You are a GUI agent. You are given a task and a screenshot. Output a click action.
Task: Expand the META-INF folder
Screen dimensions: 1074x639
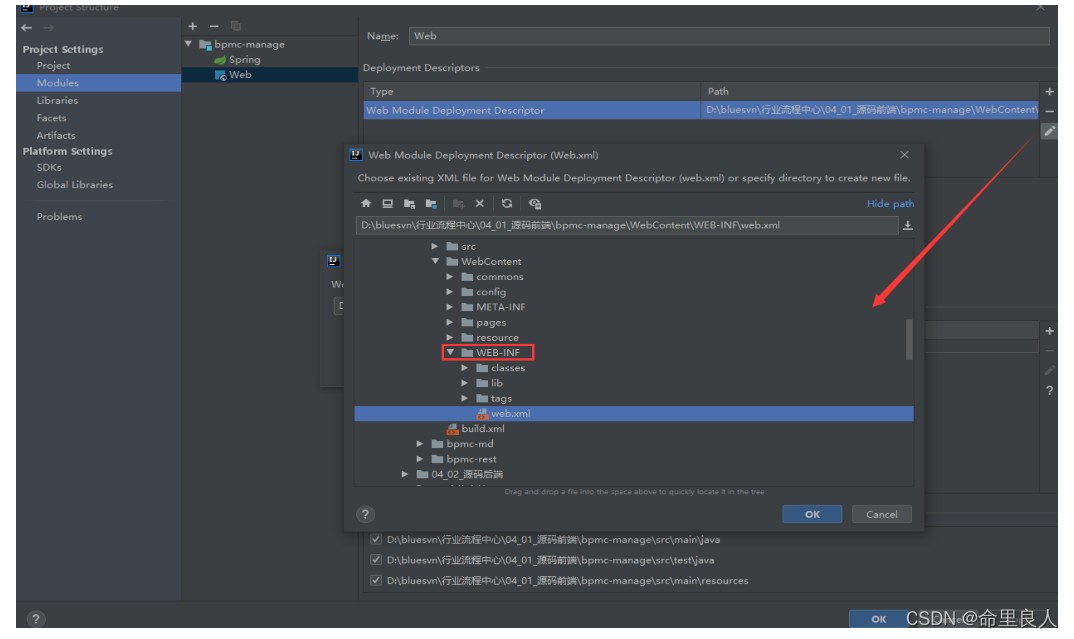(x=449, y=307)
